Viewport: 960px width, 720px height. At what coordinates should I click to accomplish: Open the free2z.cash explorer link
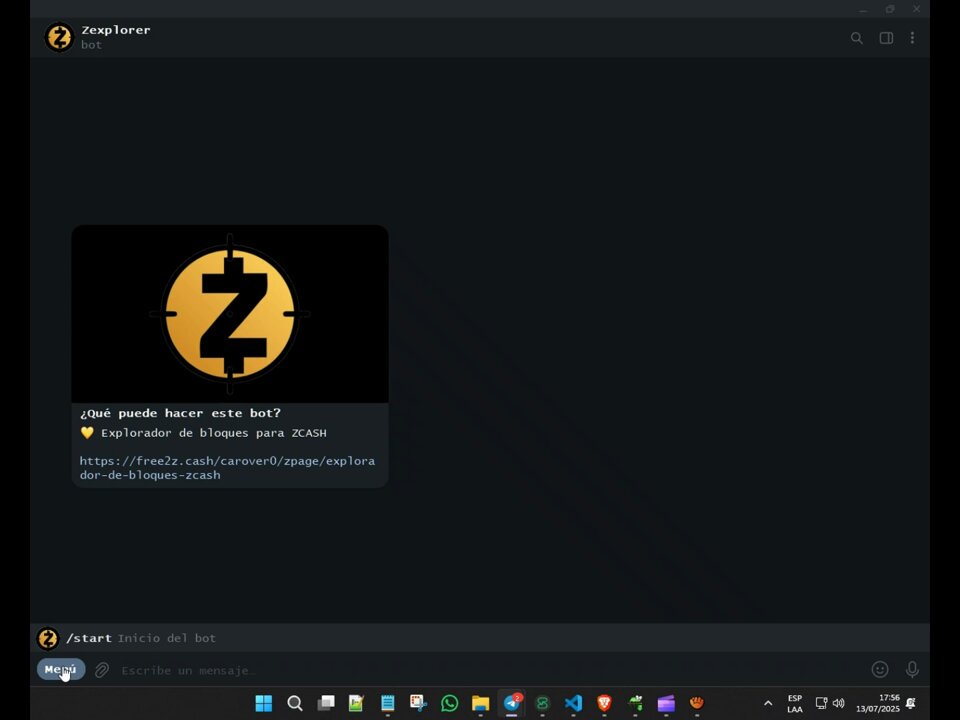point(227,468)
